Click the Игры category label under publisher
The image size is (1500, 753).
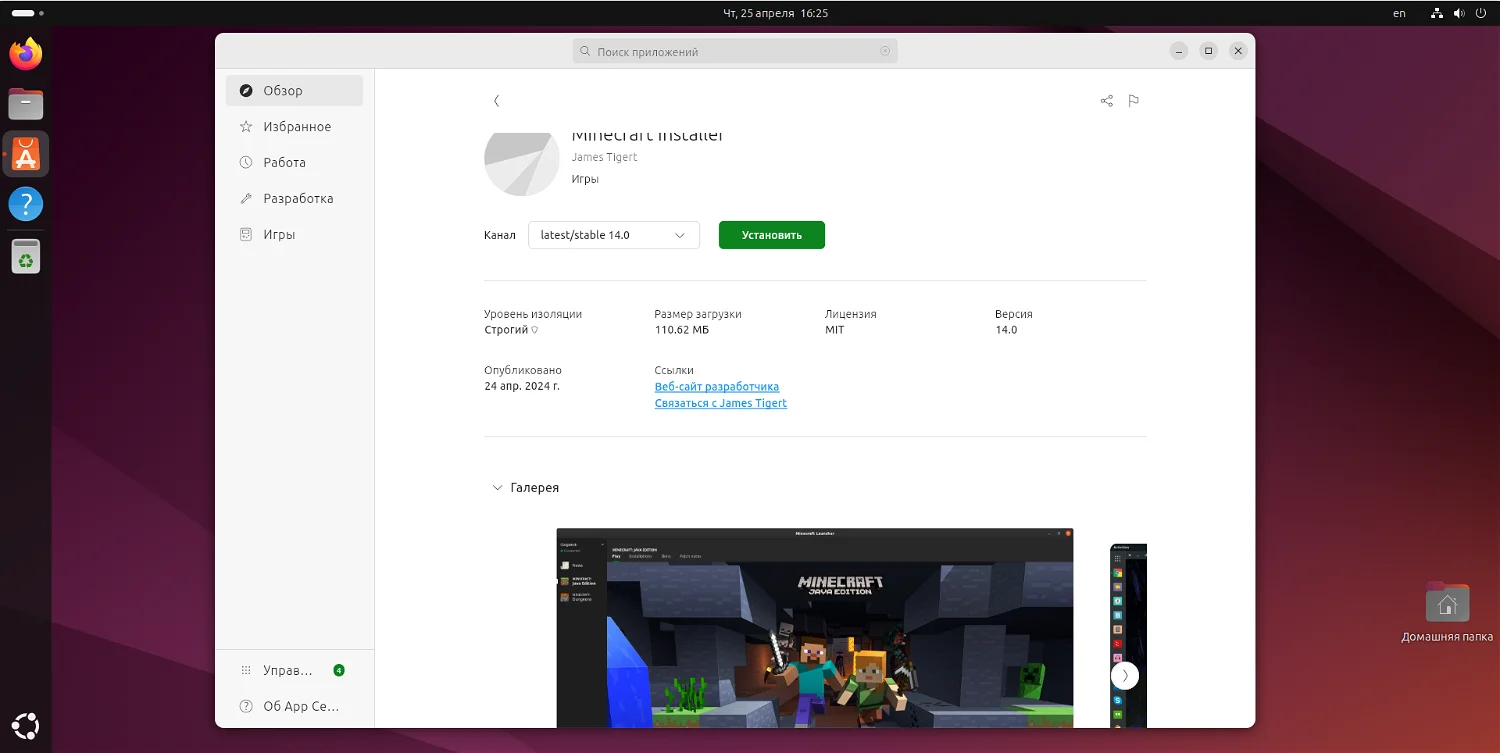pos(585,179)
